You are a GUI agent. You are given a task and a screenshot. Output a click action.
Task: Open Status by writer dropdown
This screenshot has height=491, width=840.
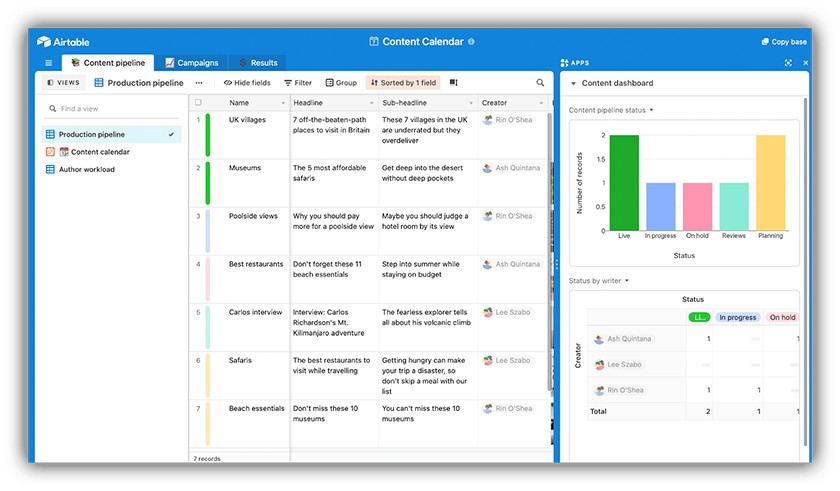pyautogui.click(x=598, y=281)
